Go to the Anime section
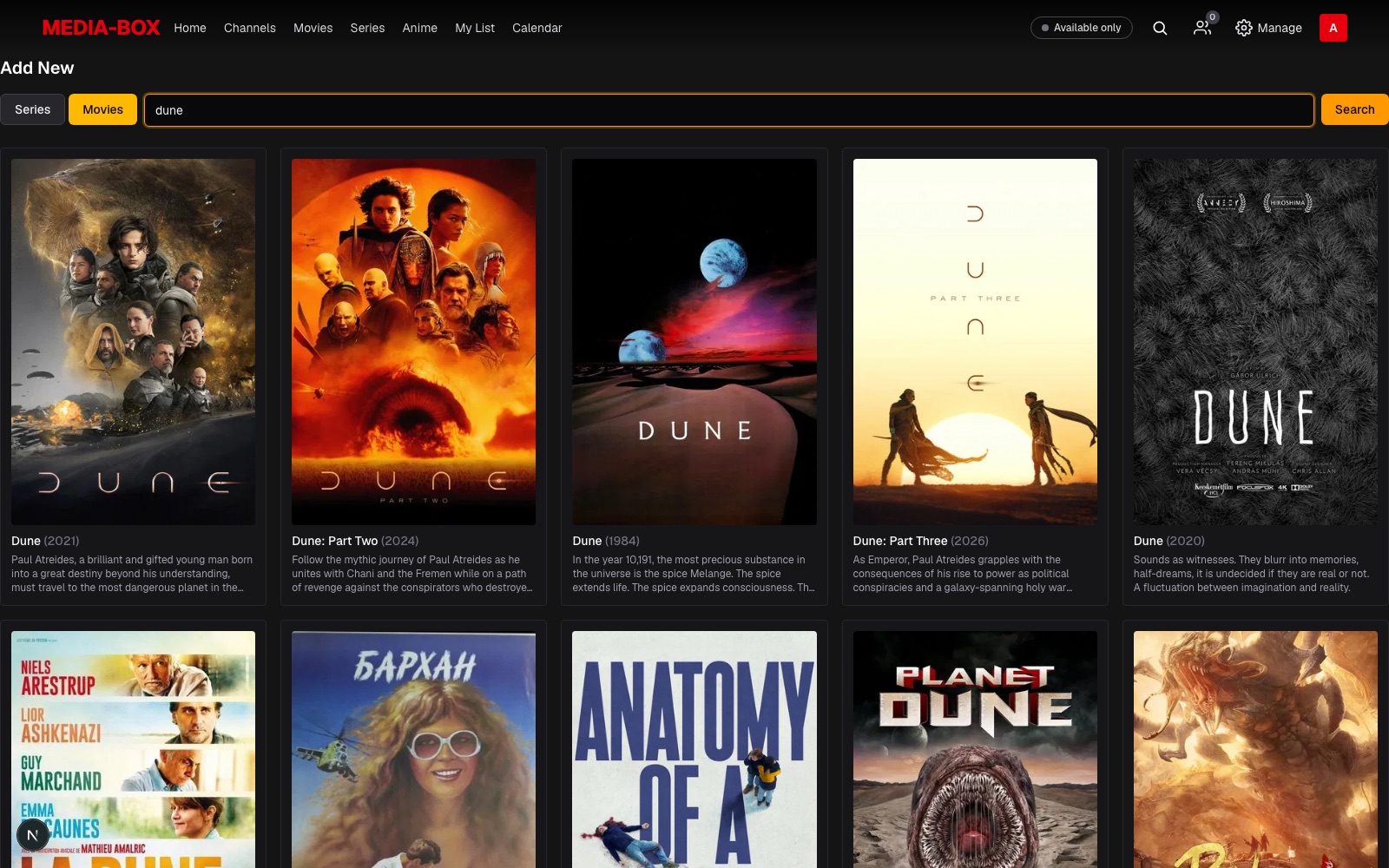Screen dimensions: 1389x868 [x=420, y=28]
